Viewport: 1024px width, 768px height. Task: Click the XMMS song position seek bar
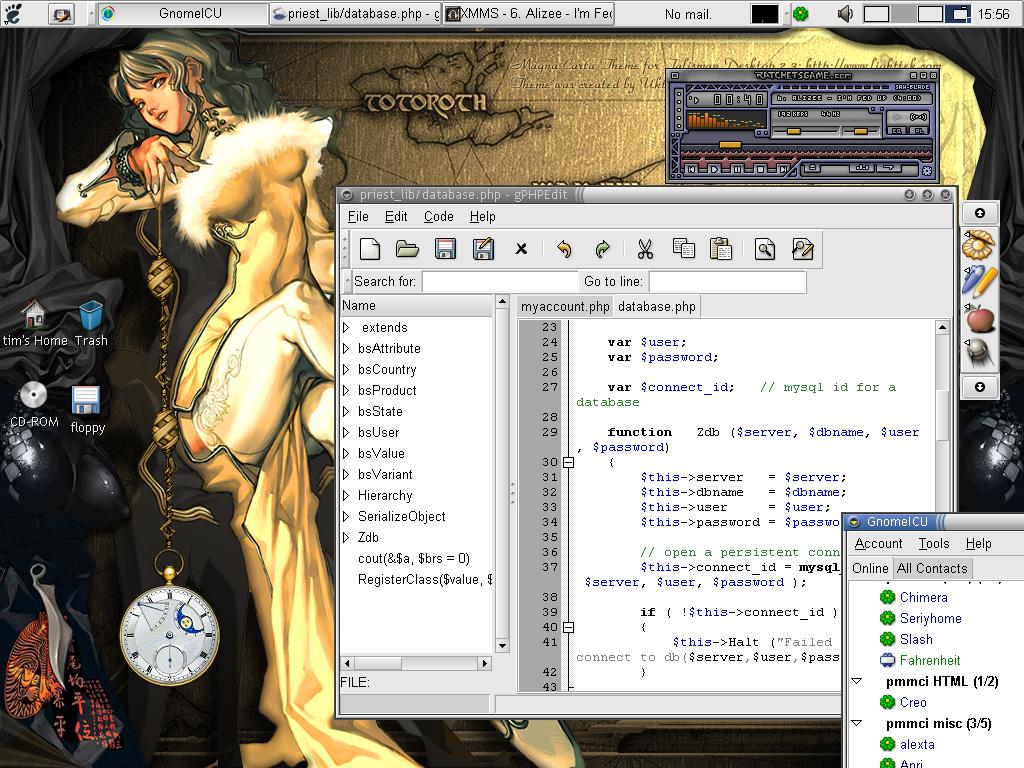click(807, 145)
